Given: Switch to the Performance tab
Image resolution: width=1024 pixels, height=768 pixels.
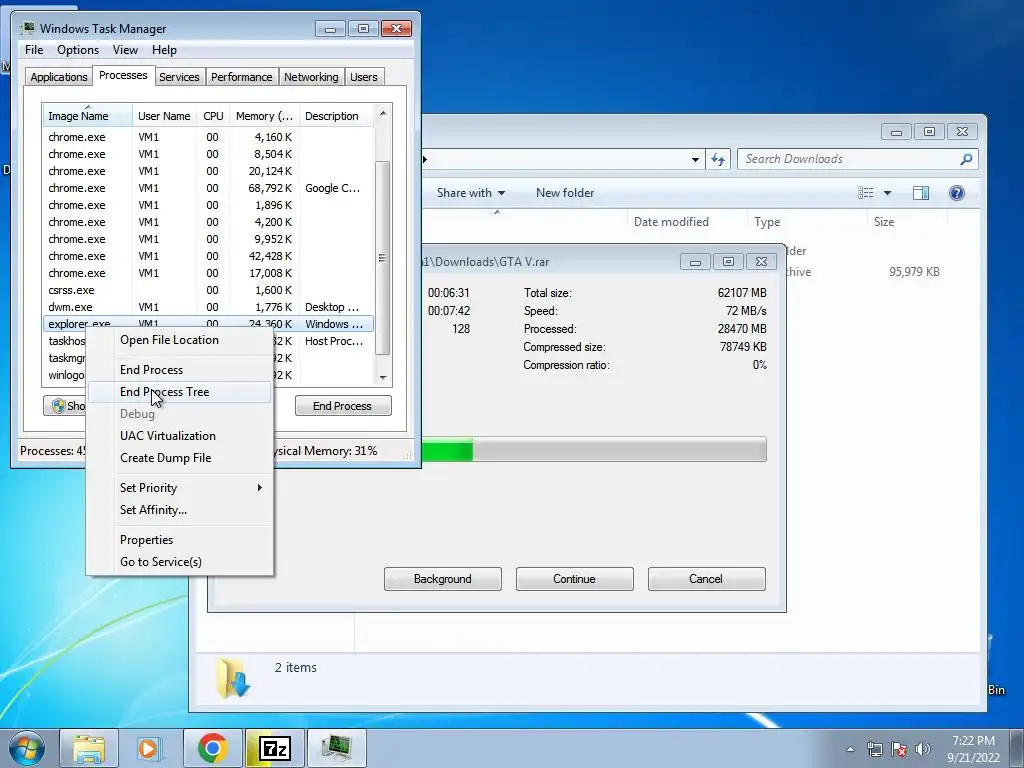Looking at the screenshot, I should coord(242,77).
